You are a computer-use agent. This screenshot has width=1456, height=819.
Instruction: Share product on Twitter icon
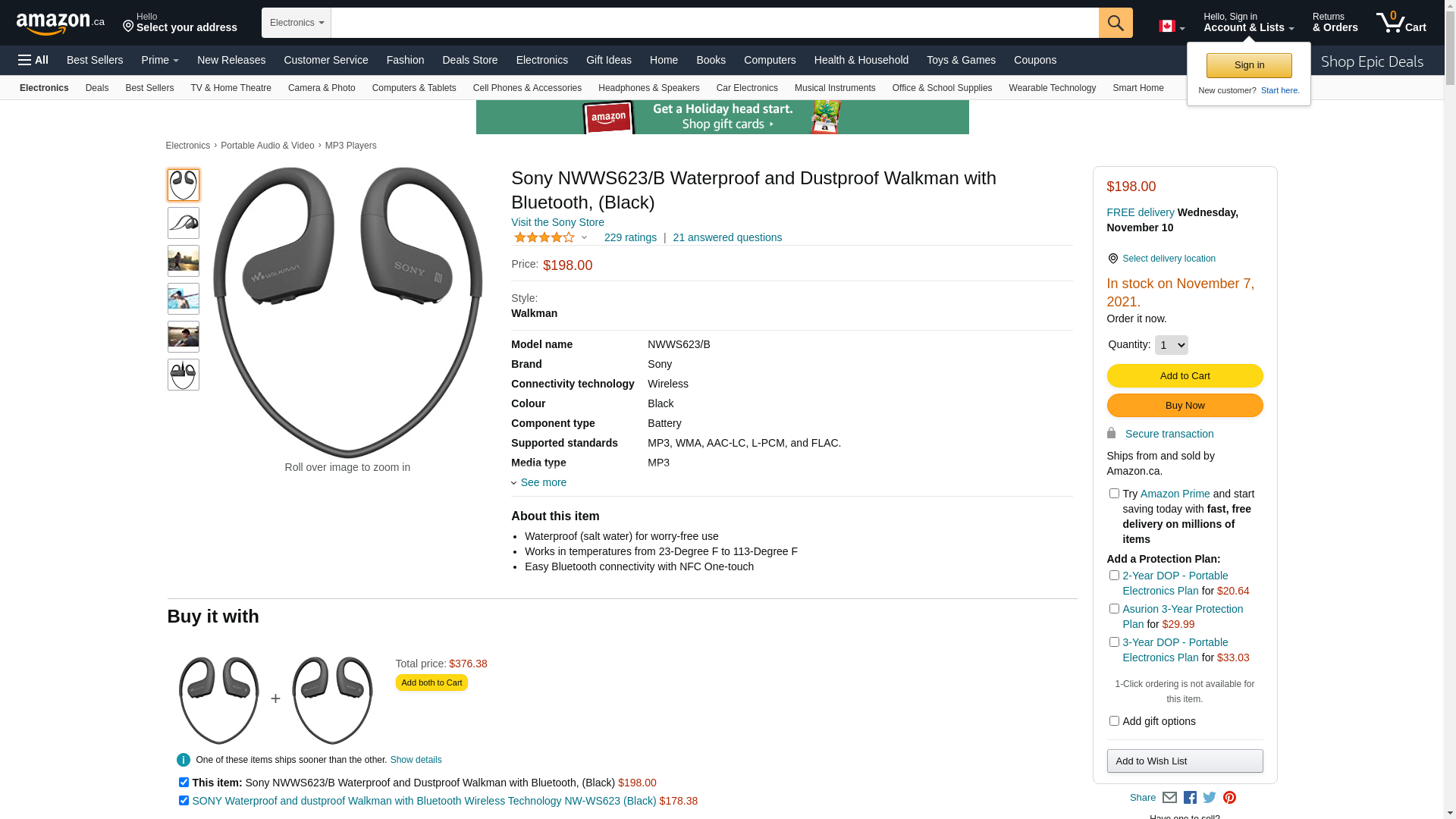(x=1210, y=798)
